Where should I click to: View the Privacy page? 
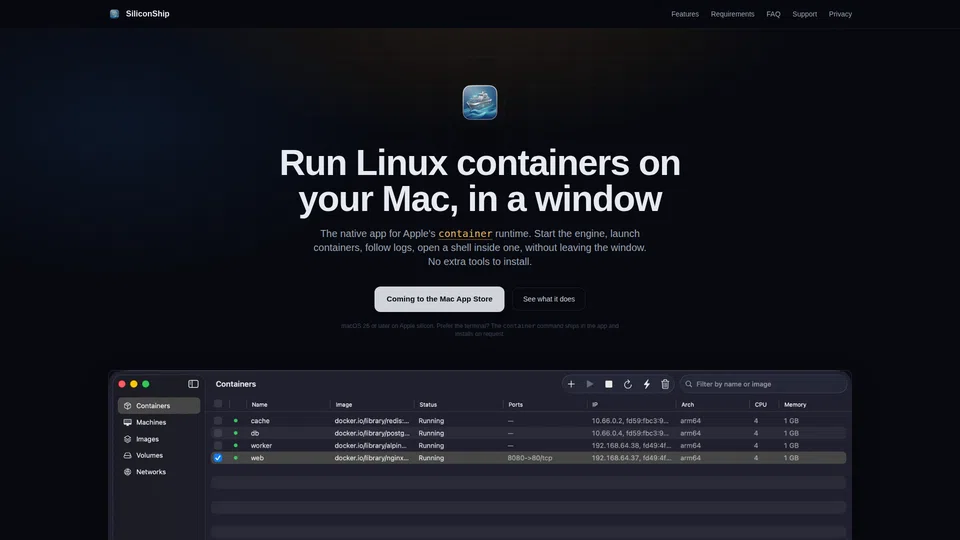840,14
